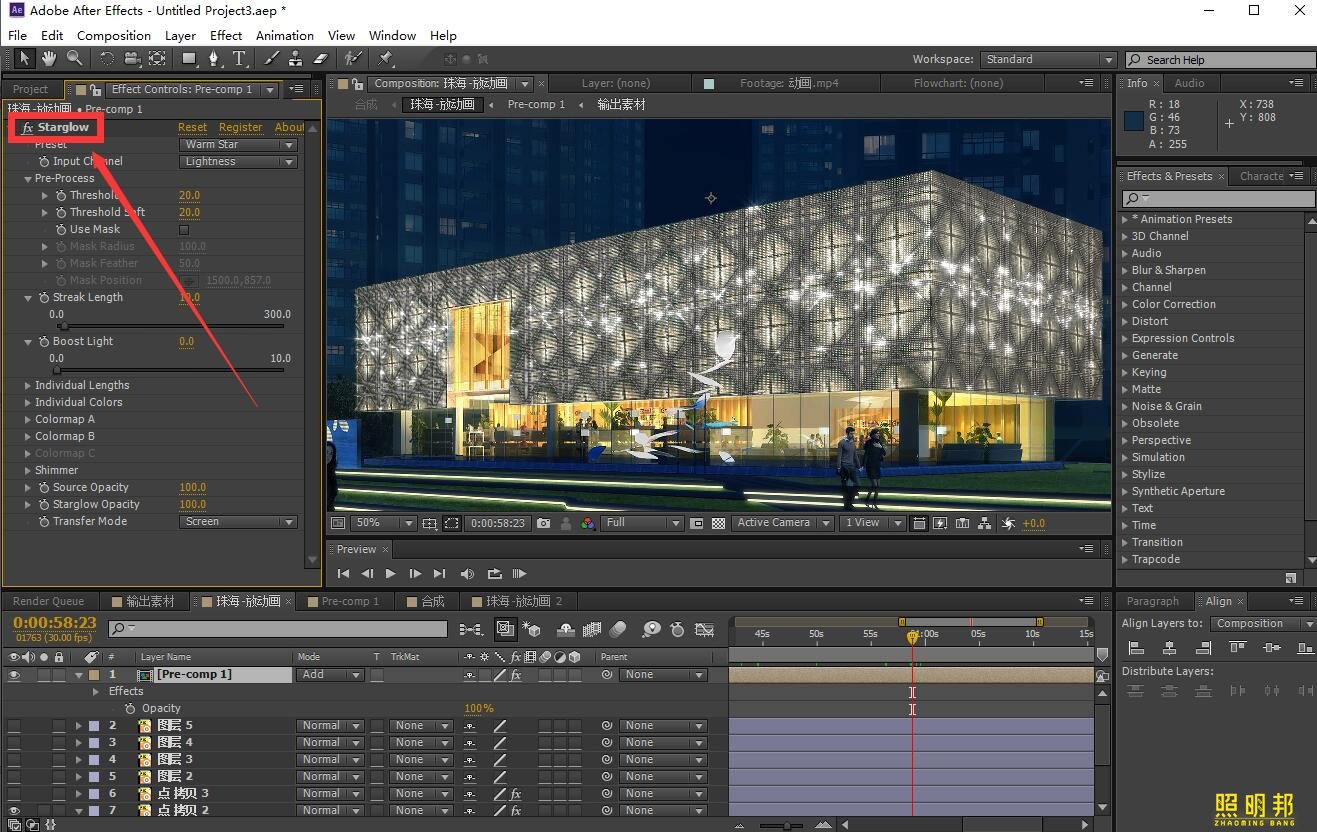Take a snapshot with the camera icon
The height and width of the screenshot is (832, 1317).
pos(543,523)
